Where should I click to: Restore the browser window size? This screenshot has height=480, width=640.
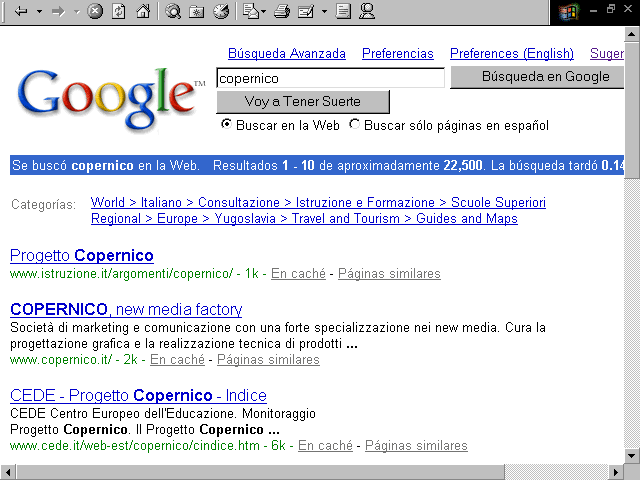coord(611,9)
